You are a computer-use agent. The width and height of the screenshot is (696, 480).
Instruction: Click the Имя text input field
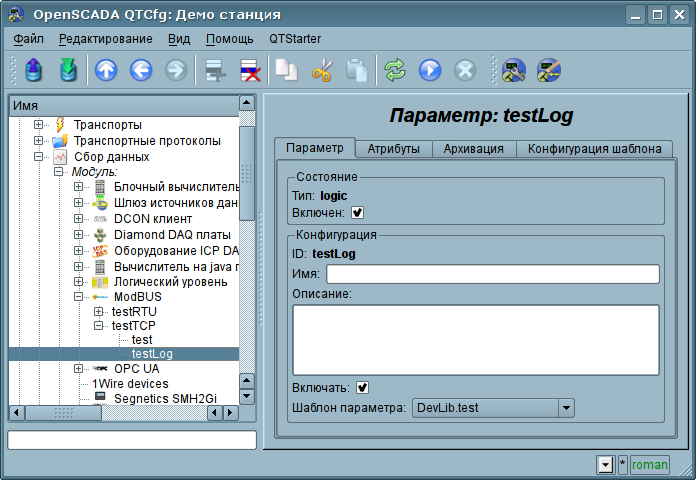coord(492,274)
